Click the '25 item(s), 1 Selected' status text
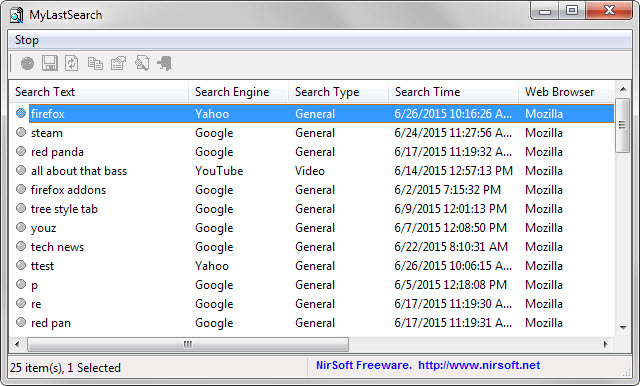640x386 pixels. point(65,368)
